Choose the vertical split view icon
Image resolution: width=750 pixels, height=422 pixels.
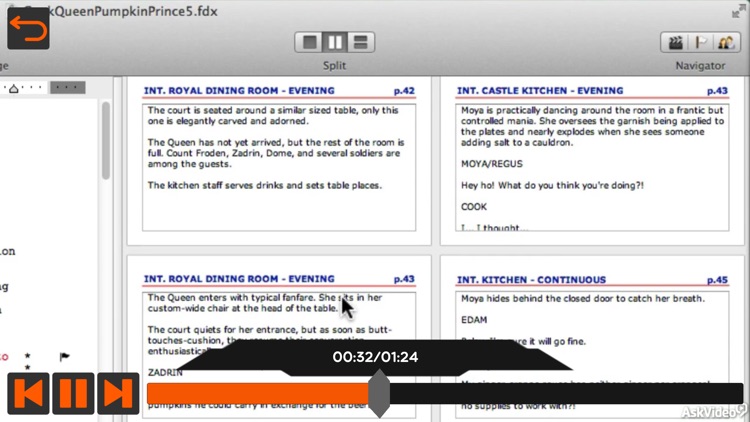(334, 43)
